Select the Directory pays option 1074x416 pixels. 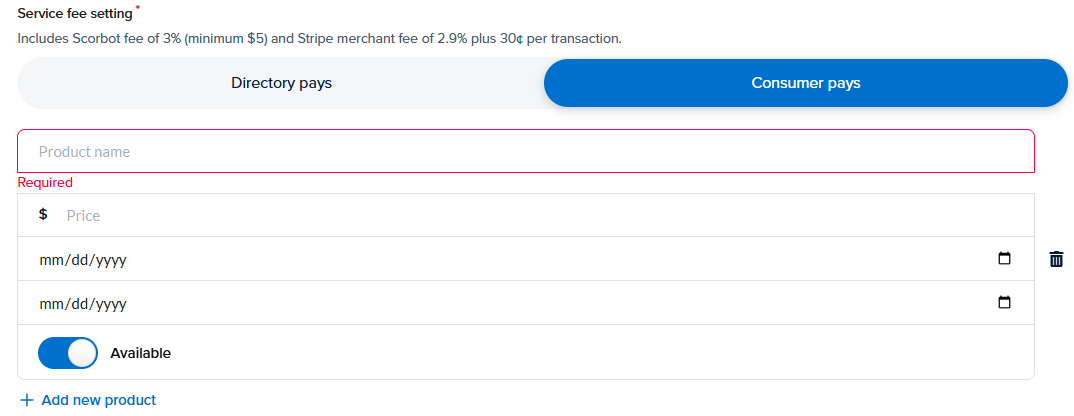[281, 83]
